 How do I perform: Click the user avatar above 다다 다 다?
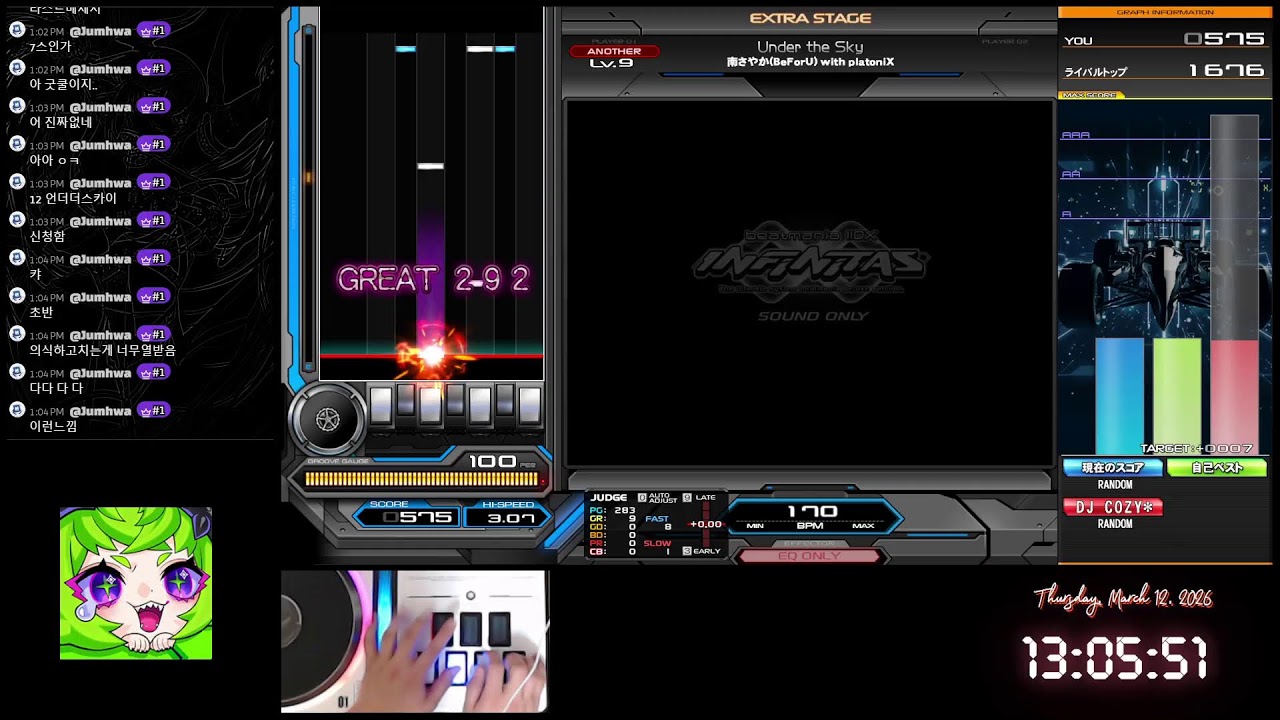click(16, 373)
